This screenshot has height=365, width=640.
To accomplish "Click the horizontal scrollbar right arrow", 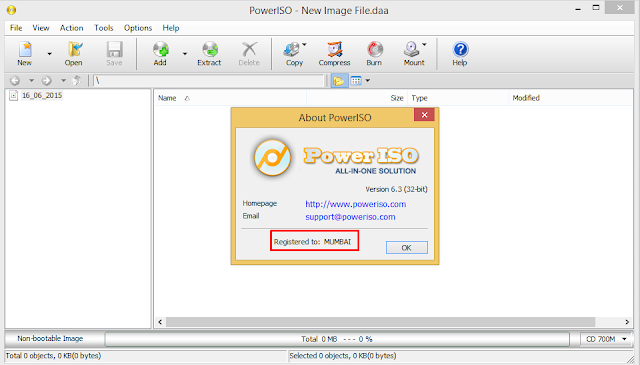I will [x=627, y=322].
